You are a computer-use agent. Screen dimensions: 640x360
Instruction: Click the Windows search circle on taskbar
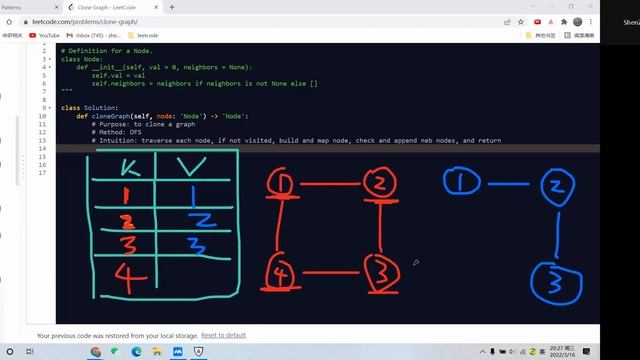point(10,351)
